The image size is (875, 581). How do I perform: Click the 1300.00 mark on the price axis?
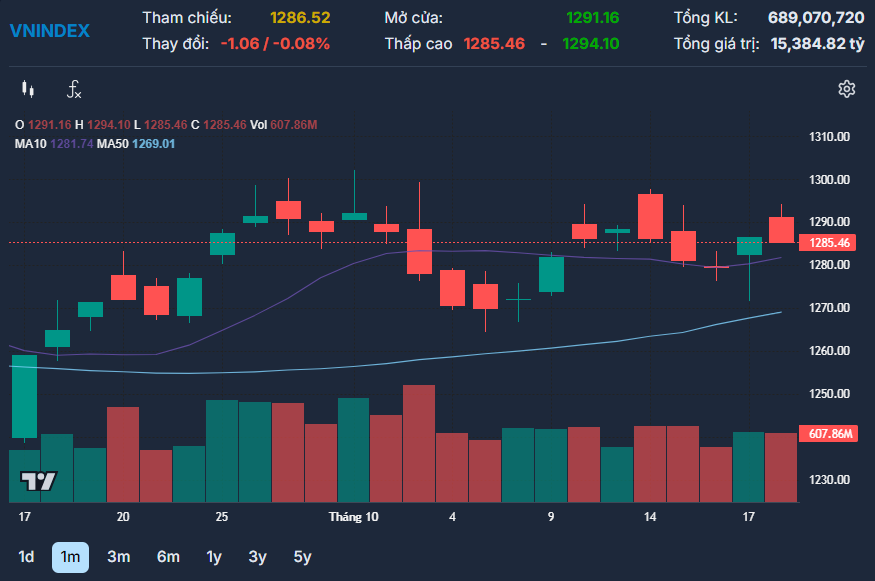[x=829, y=180]
